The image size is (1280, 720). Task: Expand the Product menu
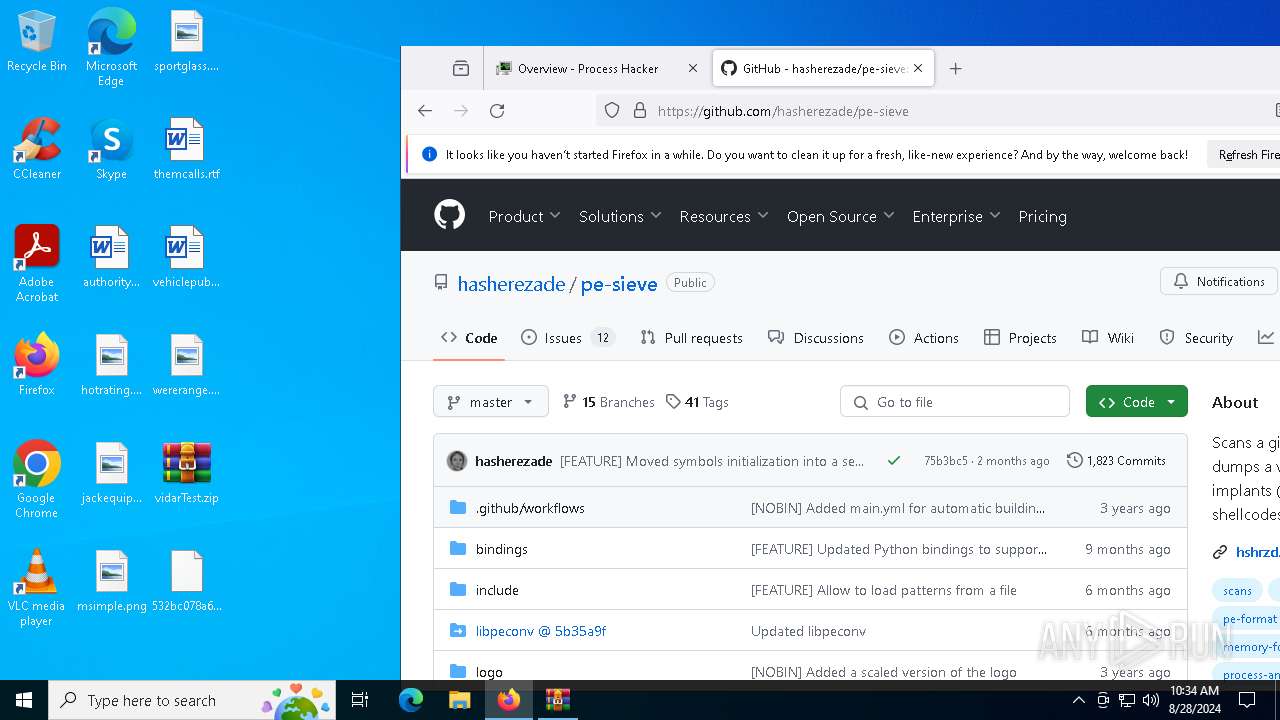point(525,216)
